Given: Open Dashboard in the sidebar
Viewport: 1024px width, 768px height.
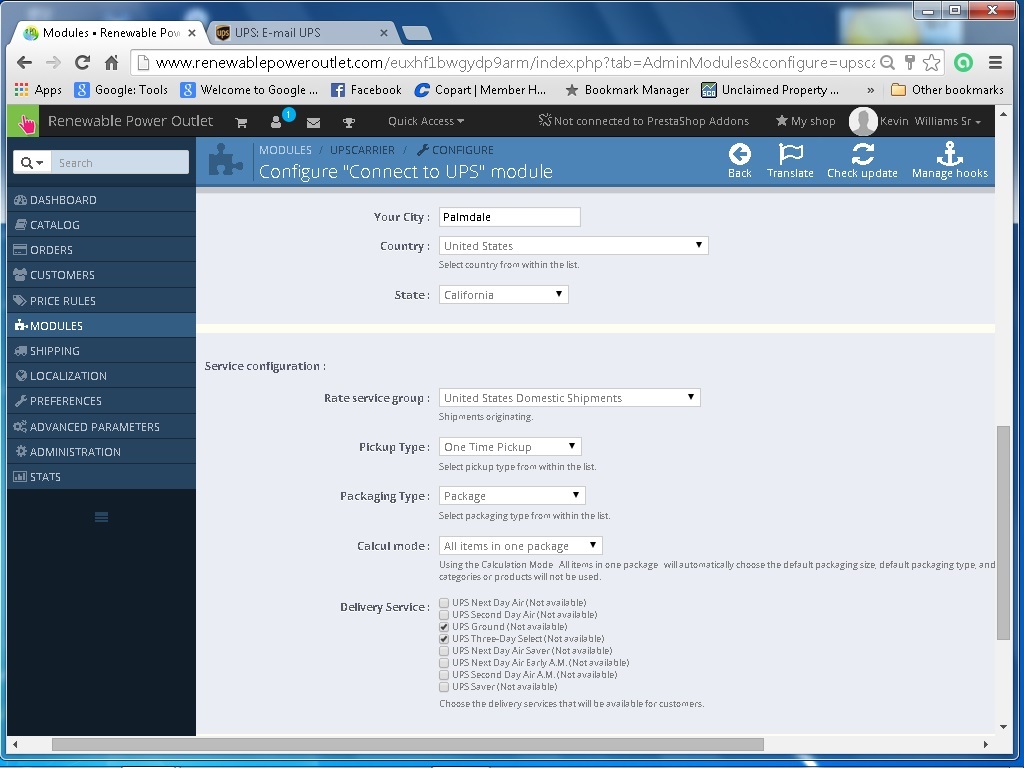Looking at the screenshot, I should [101, 200].
